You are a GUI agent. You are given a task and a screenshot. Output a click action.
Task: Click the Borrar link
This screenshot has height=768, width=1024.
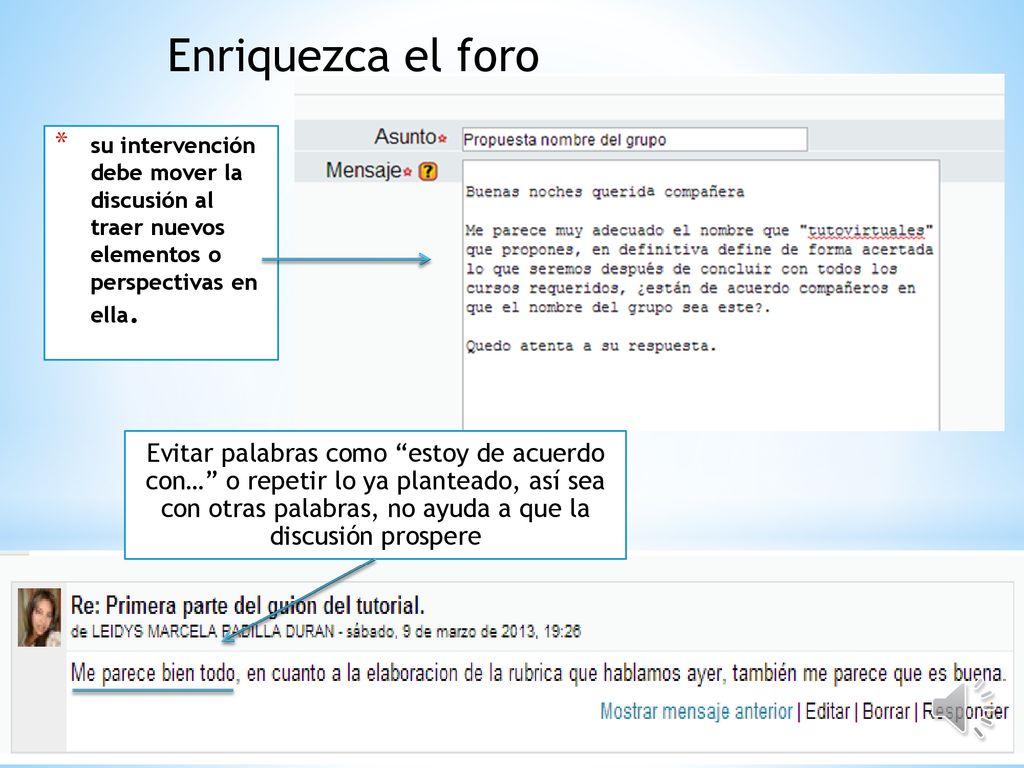click(x=886, y=711)
